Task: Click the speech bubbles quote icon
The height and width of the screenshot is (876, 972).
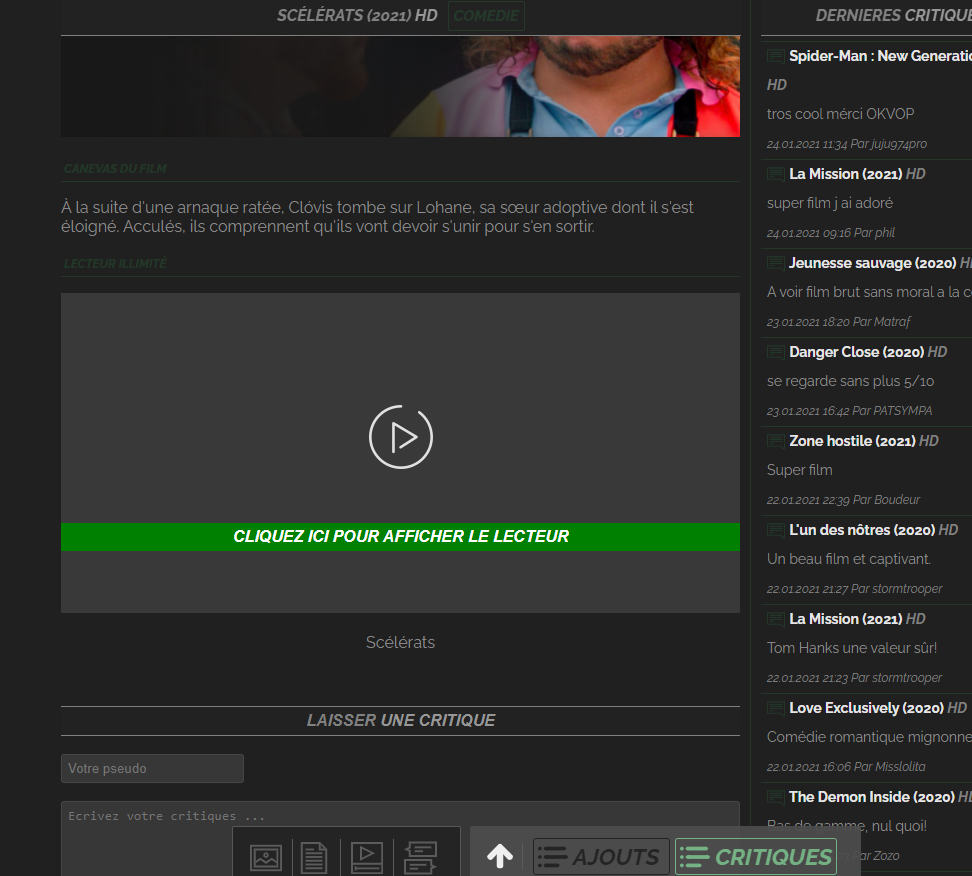Action: [x=420, y=858]
